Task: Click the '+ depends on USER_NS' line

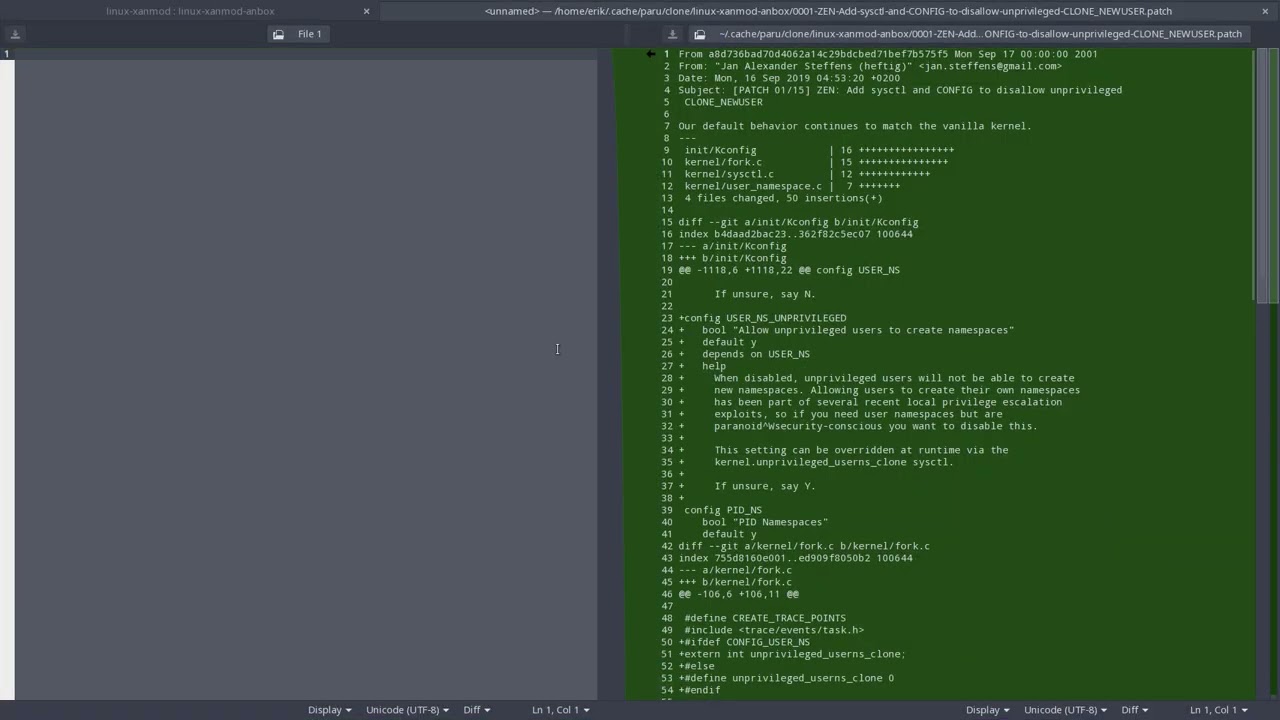Action: pos(744,354)
